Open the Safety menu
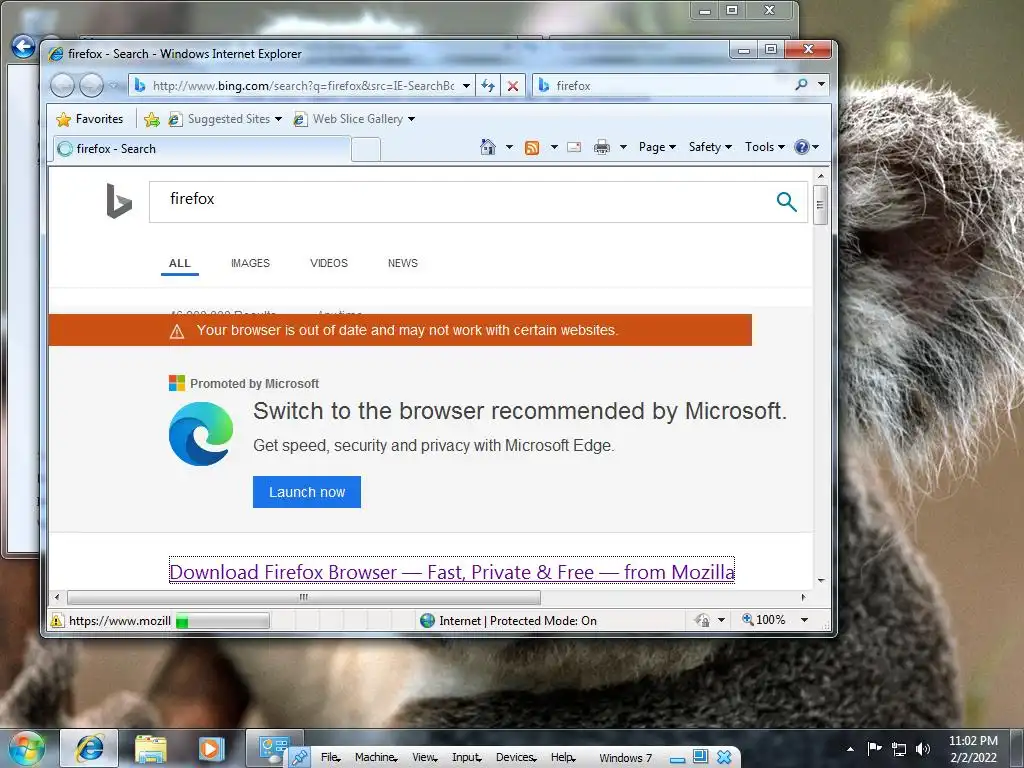1024x768 pixels. 711,147
